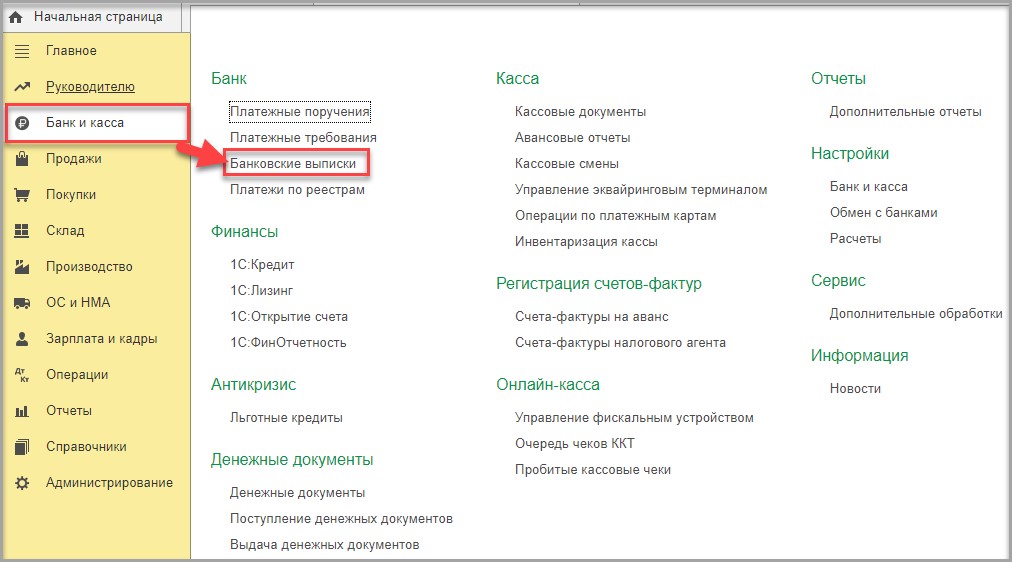Open the Склад section

(x=65, y=231)
